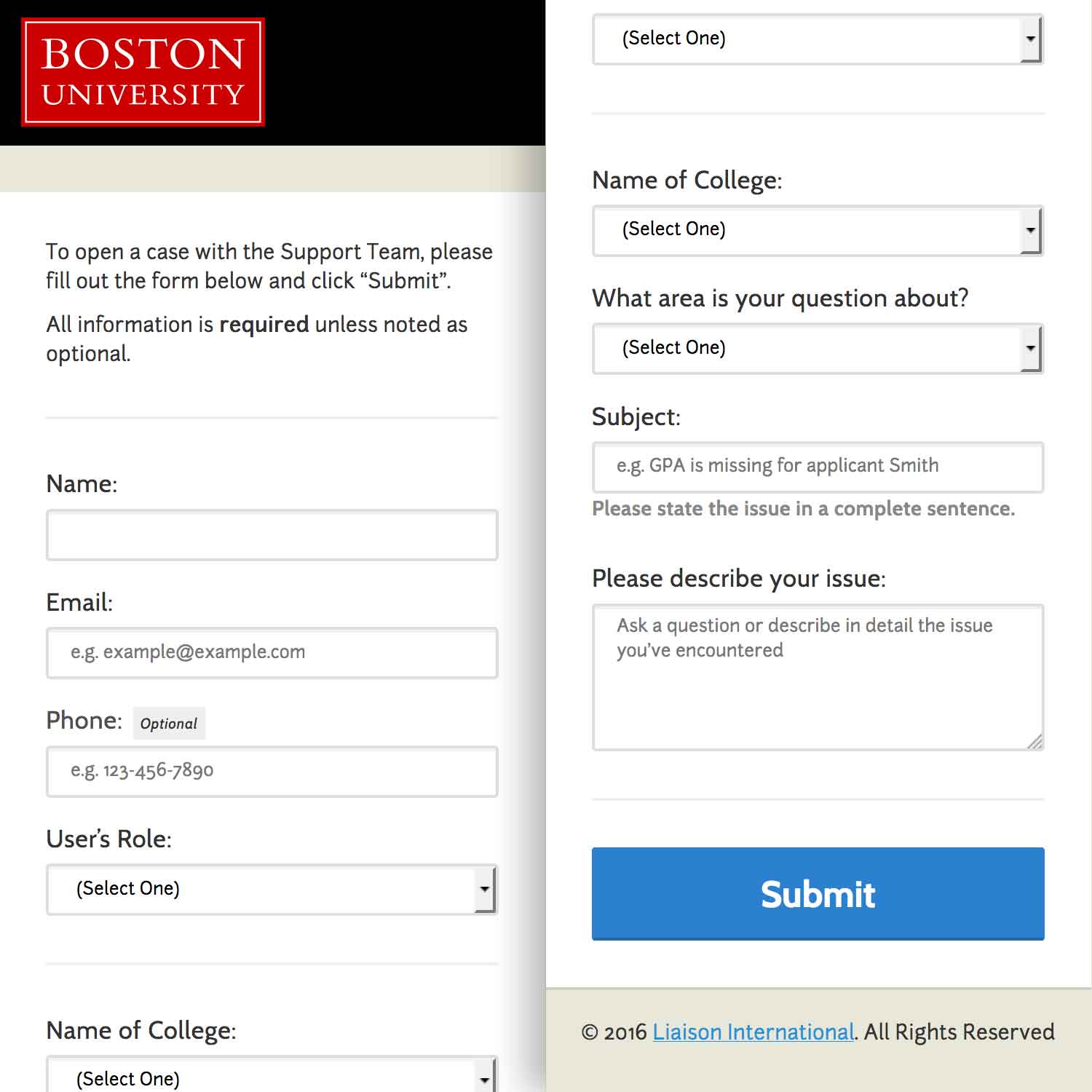The image size is (1092, 1092).
Task: Click the arrow on the question area dropdown
Action: [x=1030, y=348]
